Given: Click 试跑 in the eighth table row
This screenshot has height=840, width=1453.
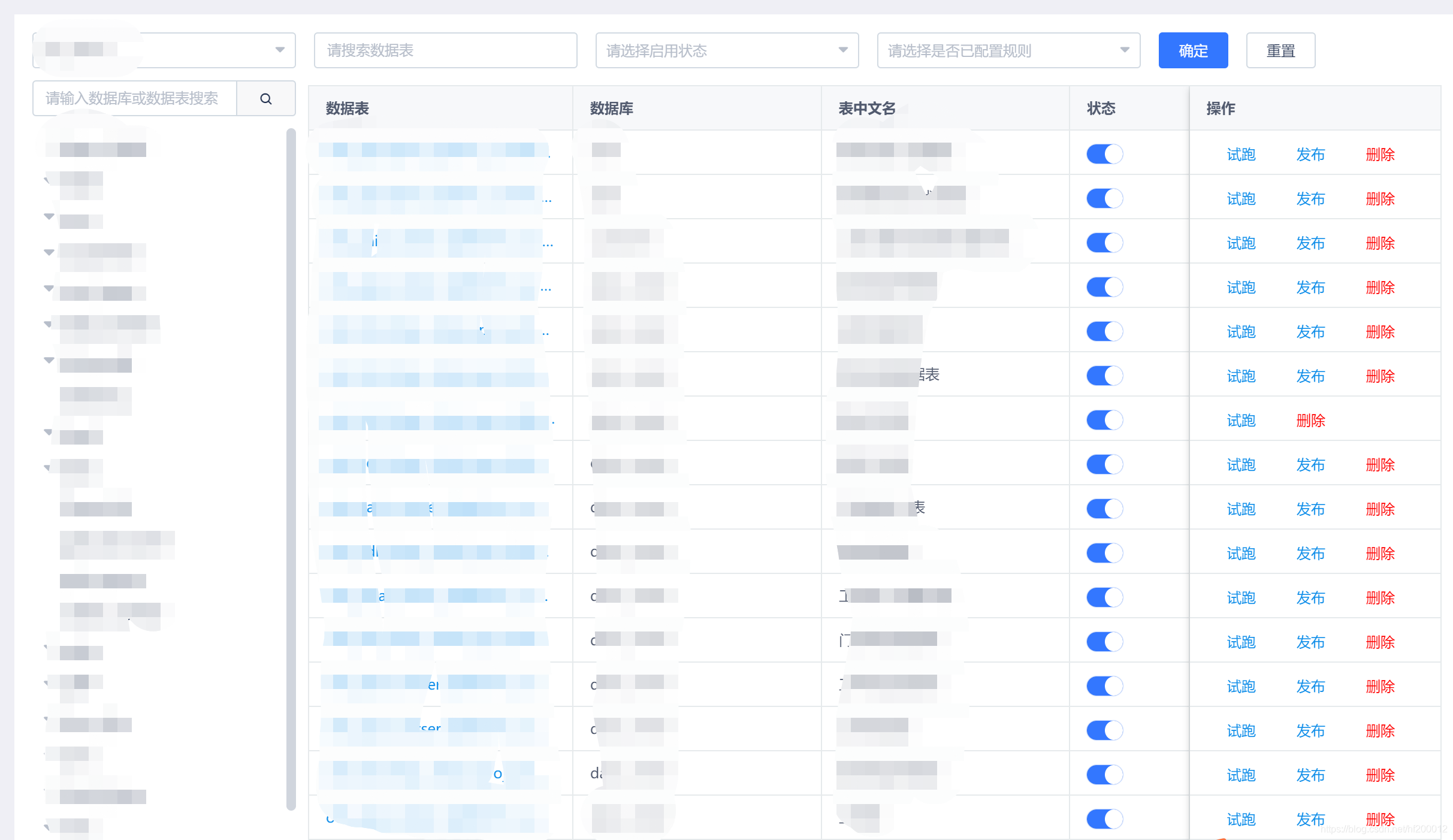Looking at the screenshot, I should (1241, 465).
